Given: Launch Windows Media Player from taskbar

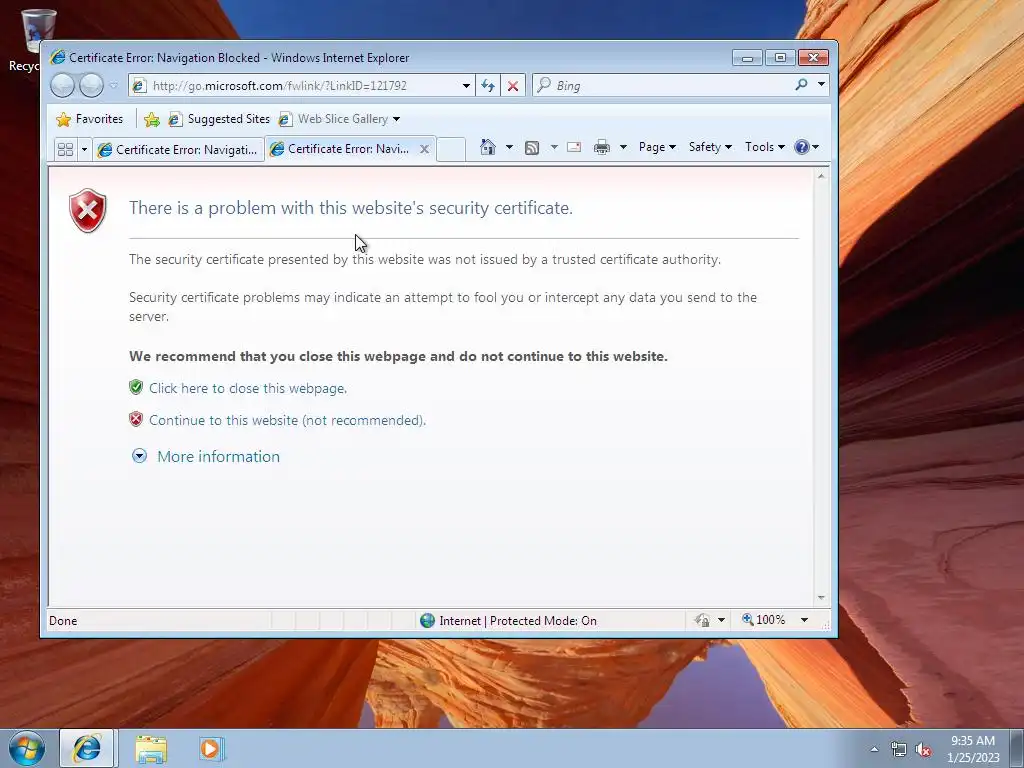Looking at the screenshot, I should pyautogui.click(x=212, y=748).
